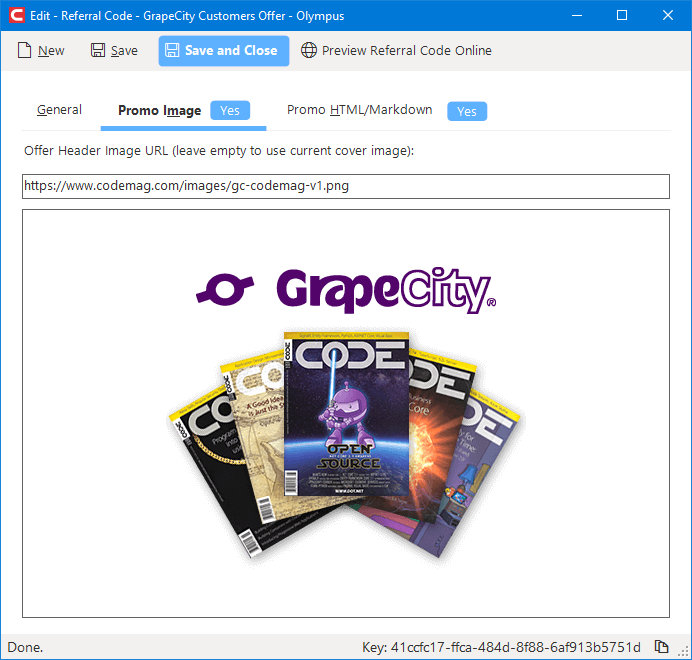Click the window resize grip icon
The image size is (692, 660).
[683, 651]
